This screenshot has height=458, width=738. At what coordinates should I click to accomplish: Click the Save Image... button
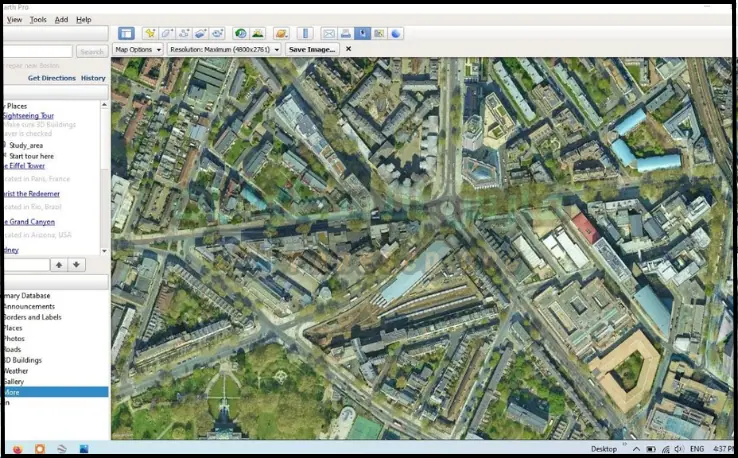click(x=311, y=49)
